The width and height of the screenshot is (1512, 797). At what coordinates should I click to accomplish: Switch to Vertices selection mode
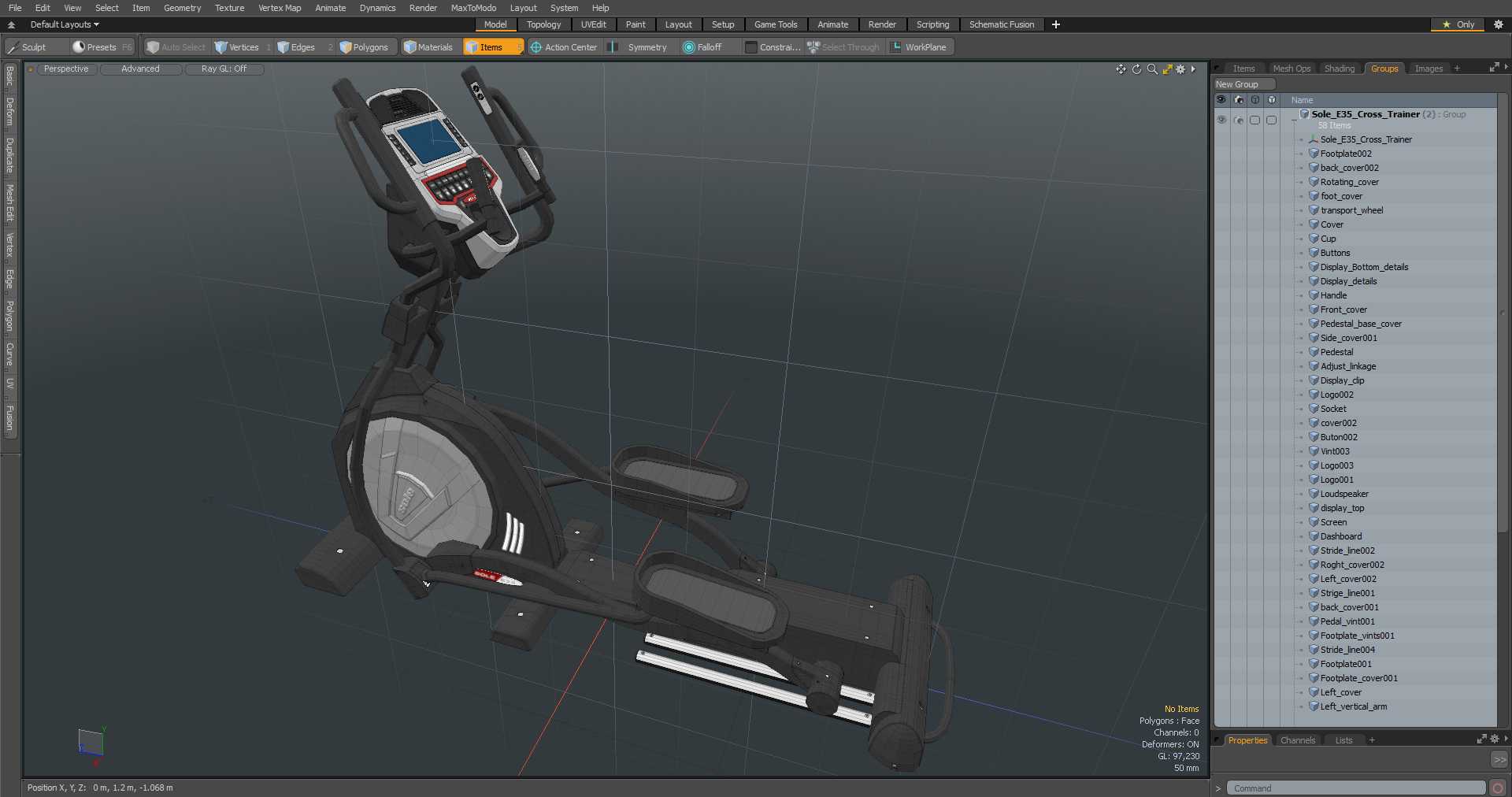click(x=243, y=47)
